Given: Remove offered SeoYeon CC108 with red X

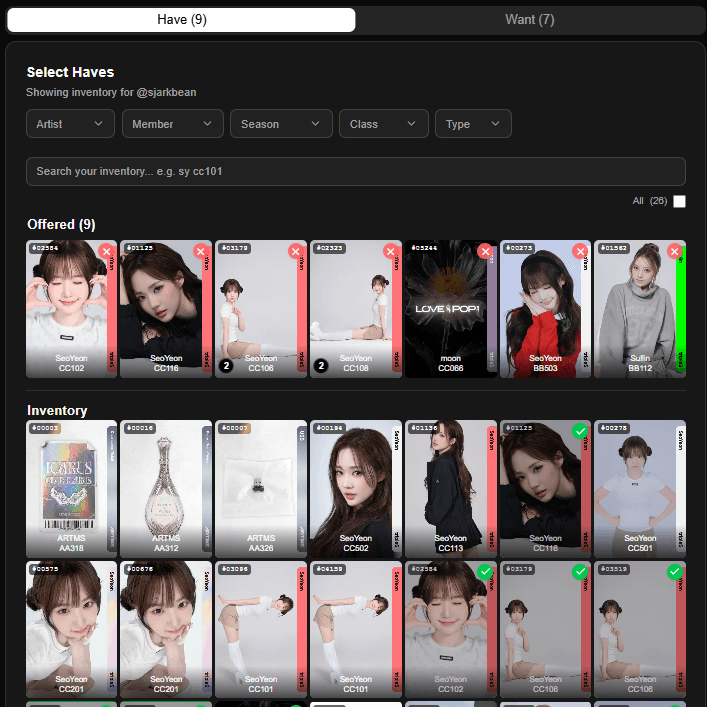Looking at the screenshot, I should pyautogui.click(x=390, y=251).
